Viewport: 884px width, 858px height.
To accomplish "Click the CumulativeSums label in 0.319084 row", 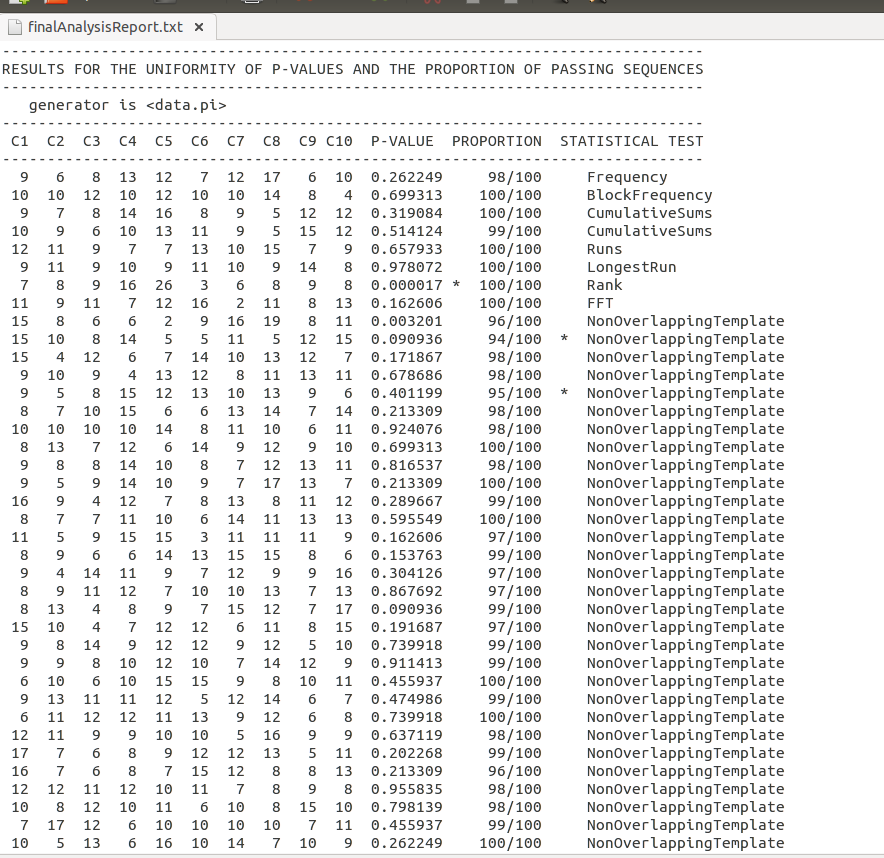I will pos(649,213).
